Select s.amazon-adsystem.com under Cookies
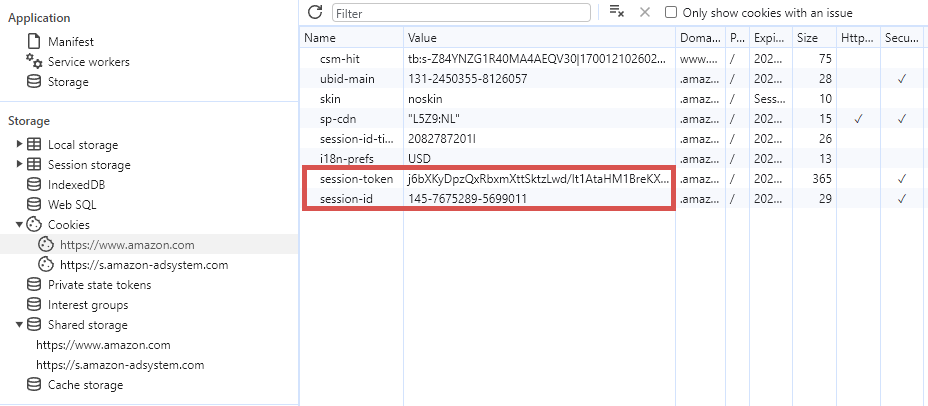The image size is (928, 406). pos(143,265)
